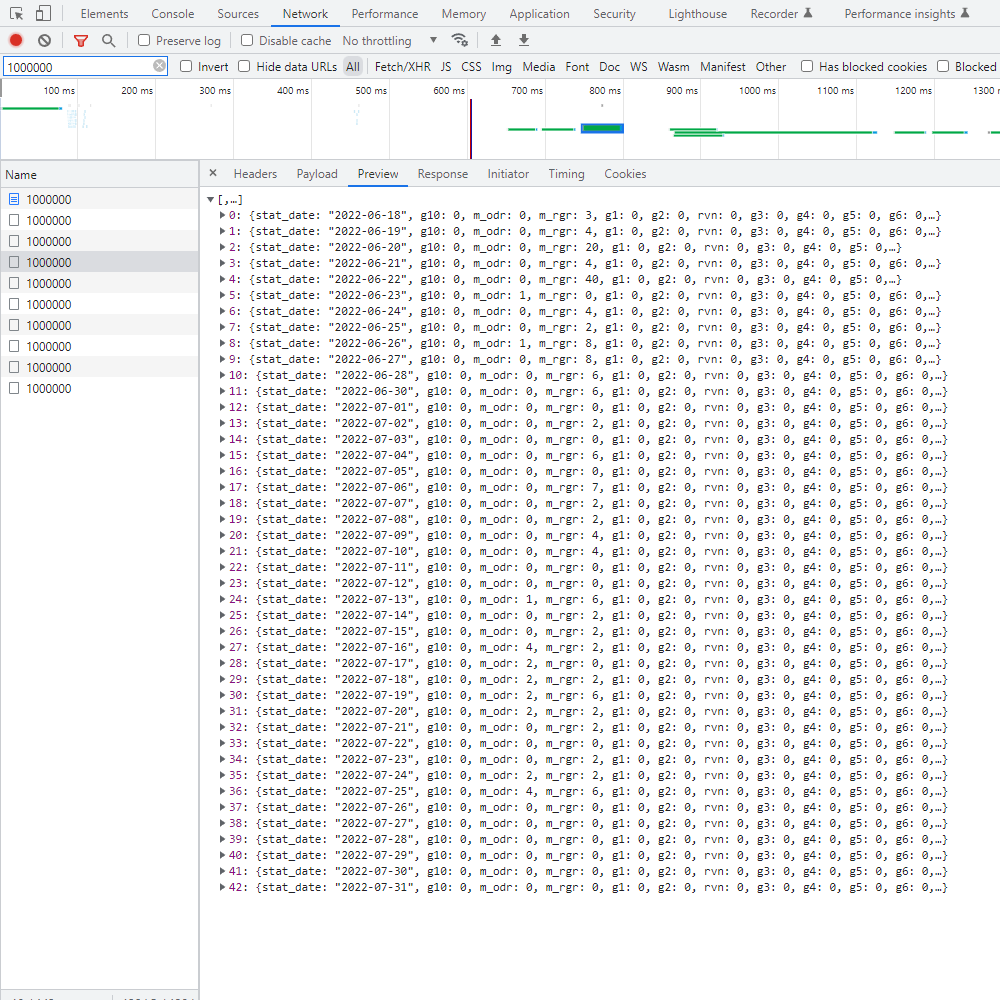Open the Sources panel tab
This screenshot has height=1000, width=1000.
coord(238,13)
